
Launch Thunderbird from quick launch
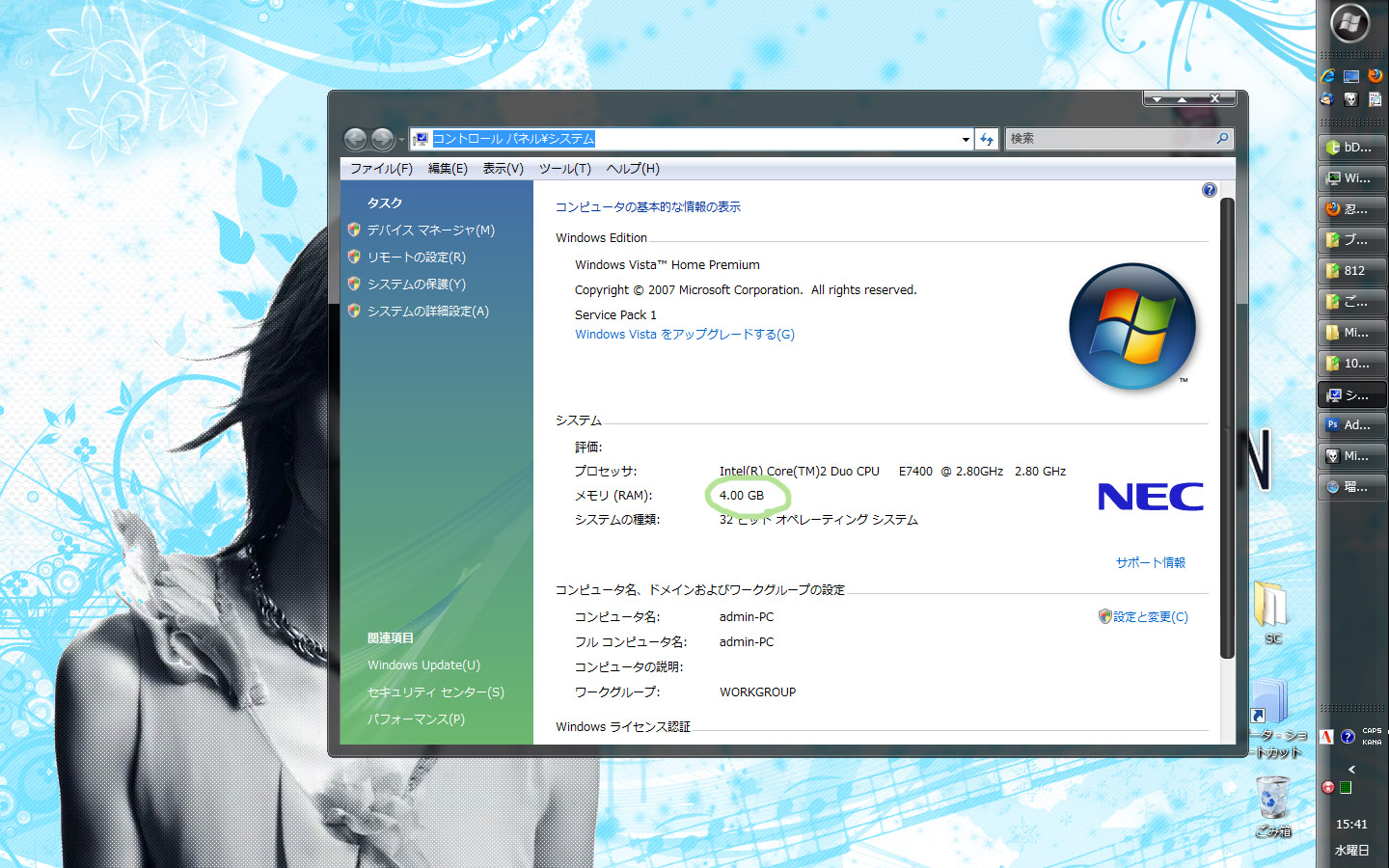pyautogui.click(x=1328, y=99)
